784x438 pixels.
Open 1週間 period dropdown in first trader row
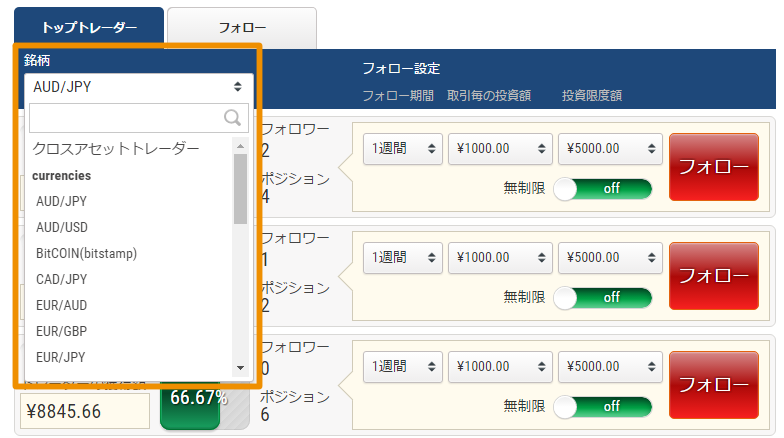pyautogui.click(x=403, y=148)
